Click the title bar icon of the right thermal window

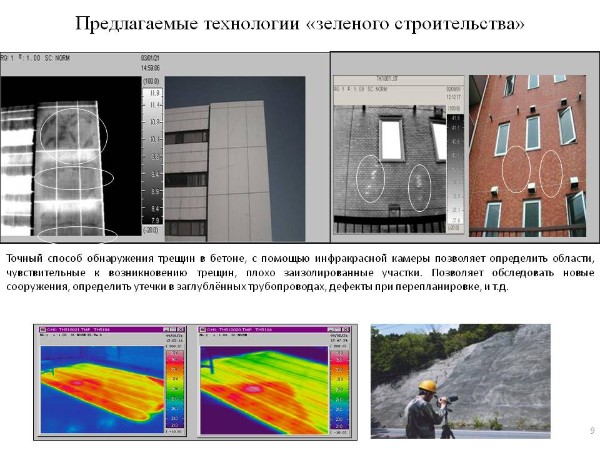203,329
